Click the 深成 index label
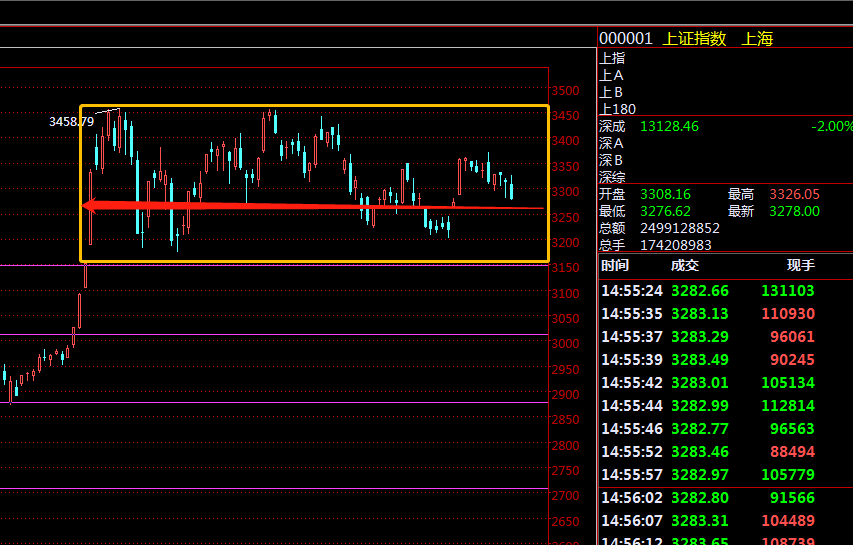 [612, 126]
